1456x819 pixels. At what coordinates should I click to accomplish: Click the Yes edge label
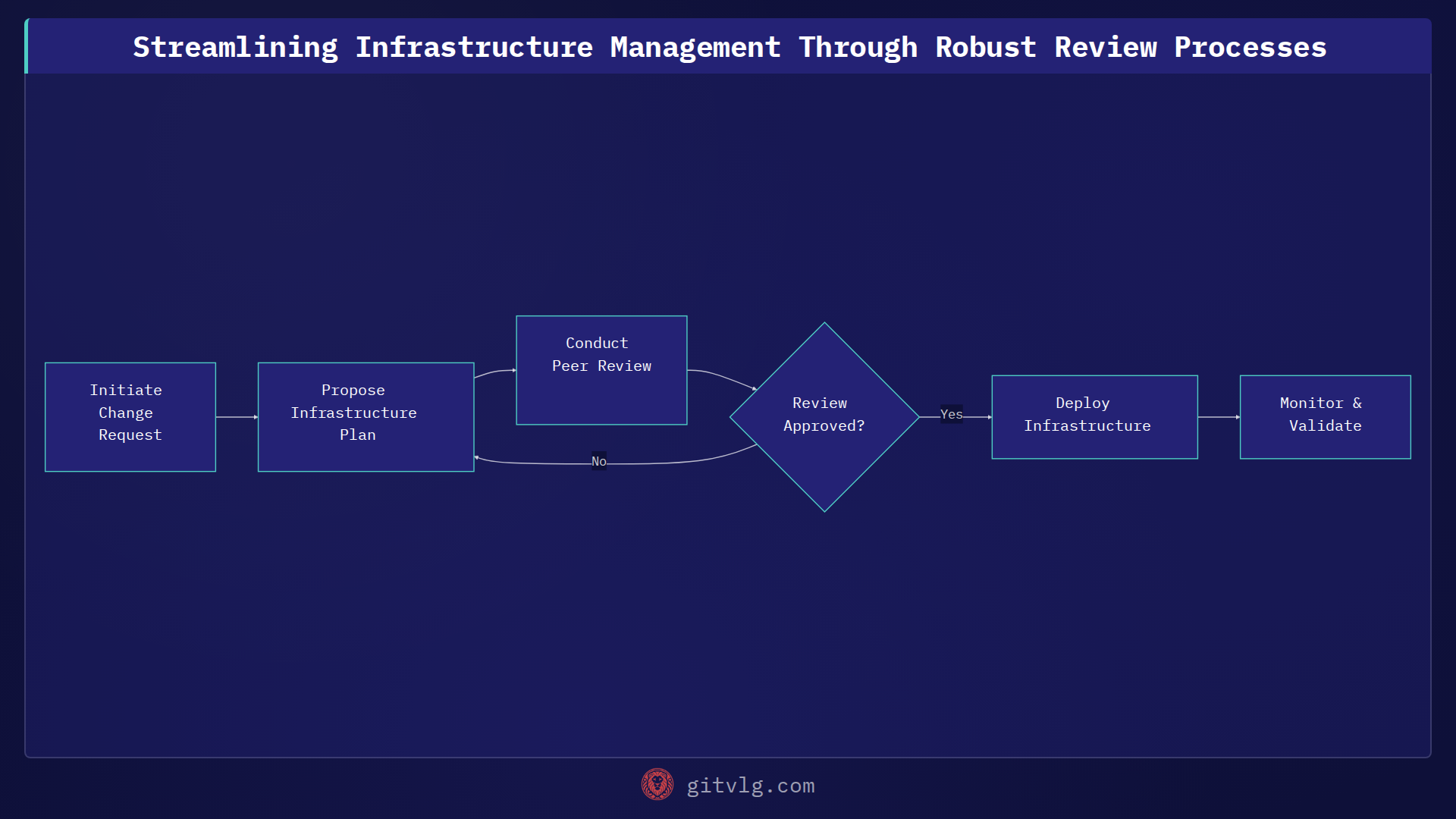tap(951, 414)
